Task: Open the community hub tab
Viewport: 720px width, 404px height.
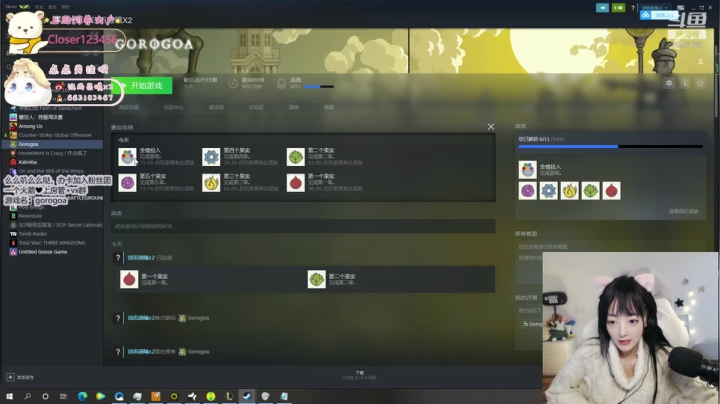Action: coord(173,107)
